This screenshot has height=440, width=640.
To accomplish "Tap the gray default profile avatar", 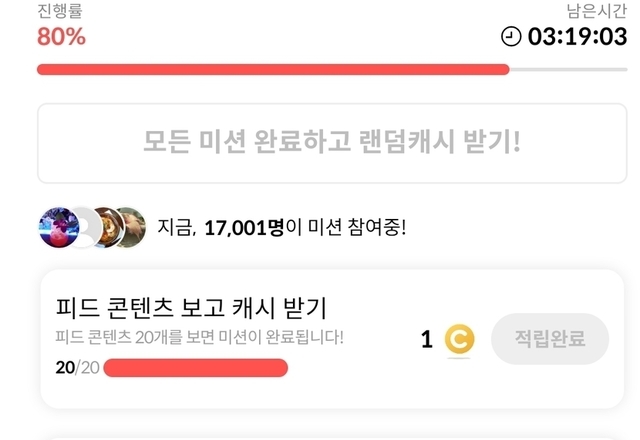I will (x=88, y=227).
